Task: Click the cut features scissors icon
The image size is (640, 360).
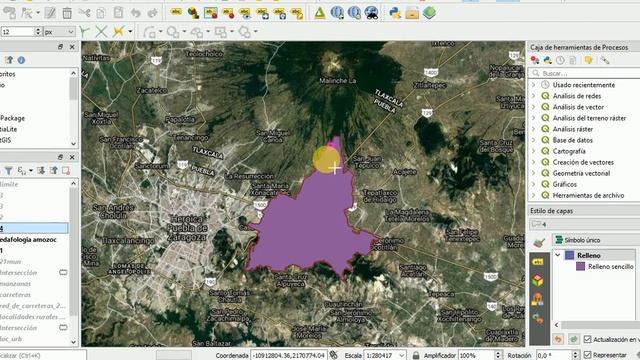Action: pyautogui.click(x=84, y=13)
